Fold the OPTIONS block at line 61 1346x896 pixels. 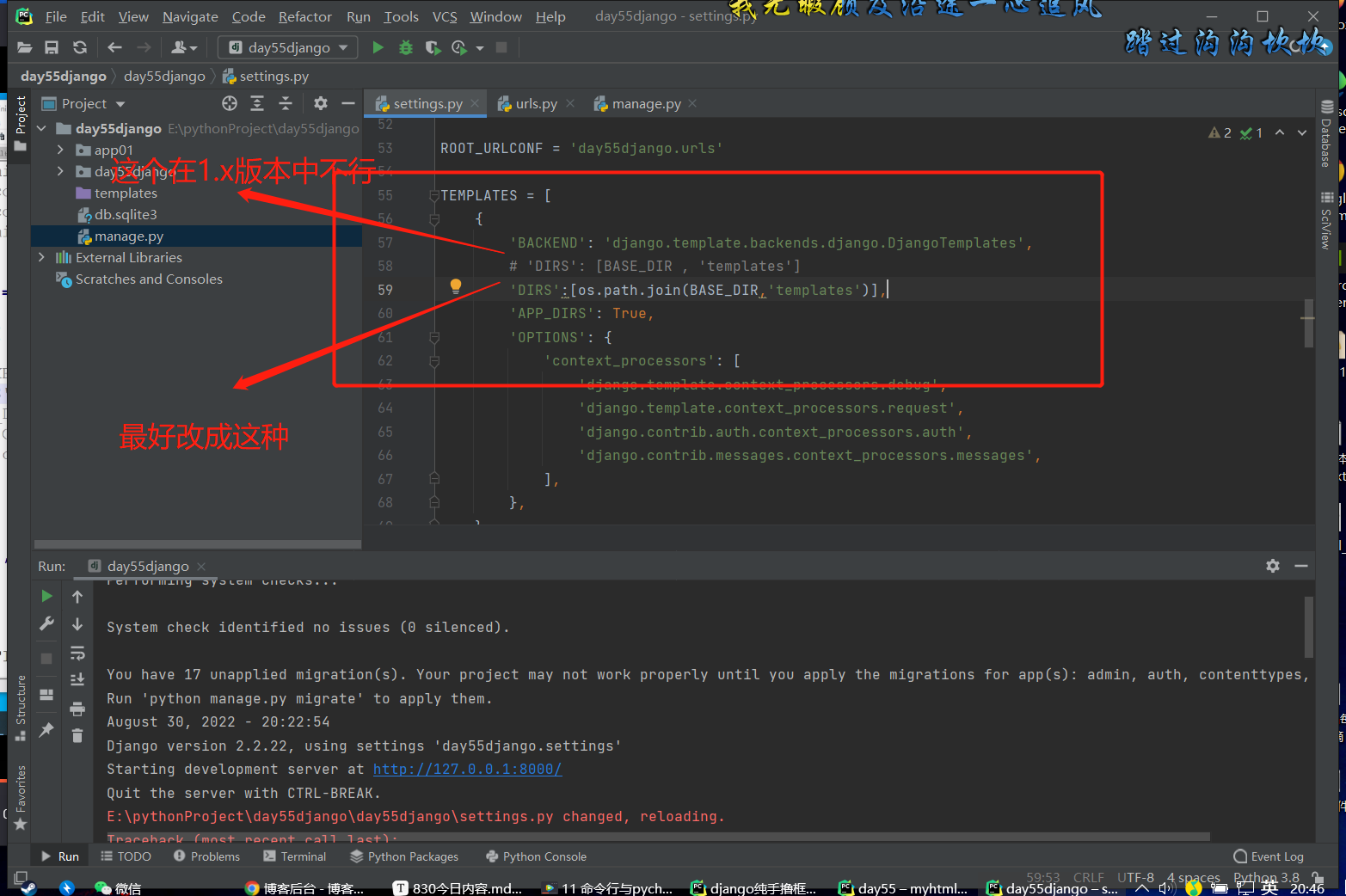[434, 338]
